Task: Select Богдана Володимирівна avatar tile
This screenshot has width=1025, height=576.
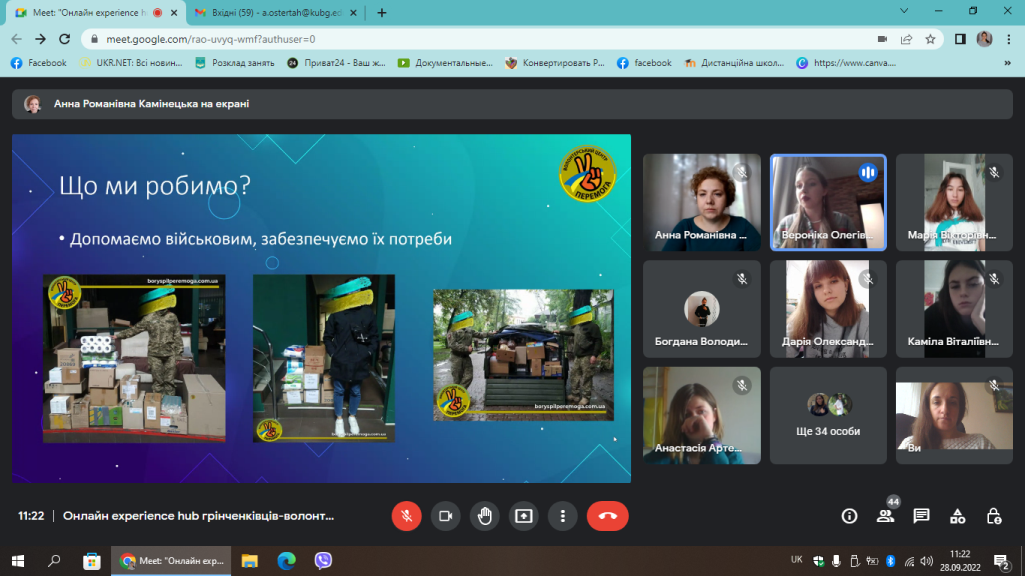Action: pyautogui.click(x=701, y=309)
